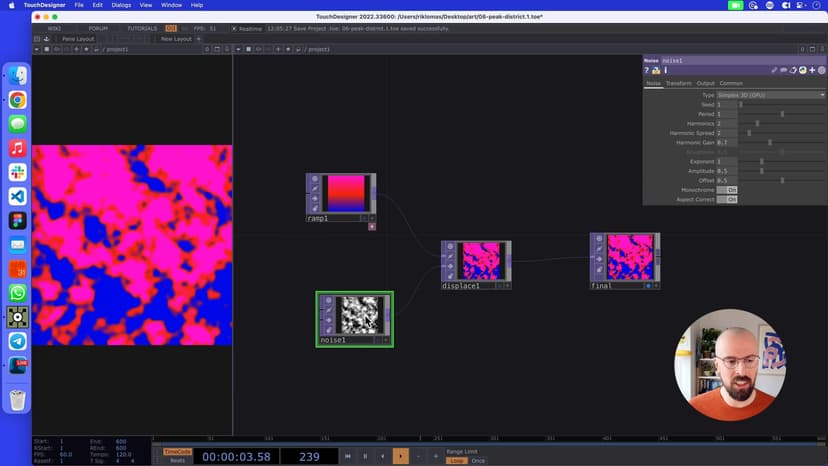Click the Once range limit button
Screen dimensions: 828x466
tap(478, 460)
